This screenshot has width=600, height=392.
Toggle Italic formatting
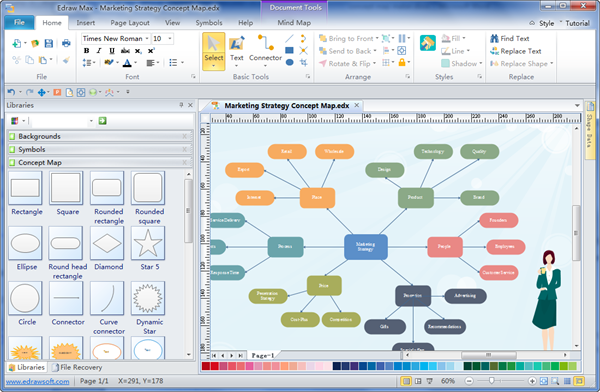coord(99,51)
